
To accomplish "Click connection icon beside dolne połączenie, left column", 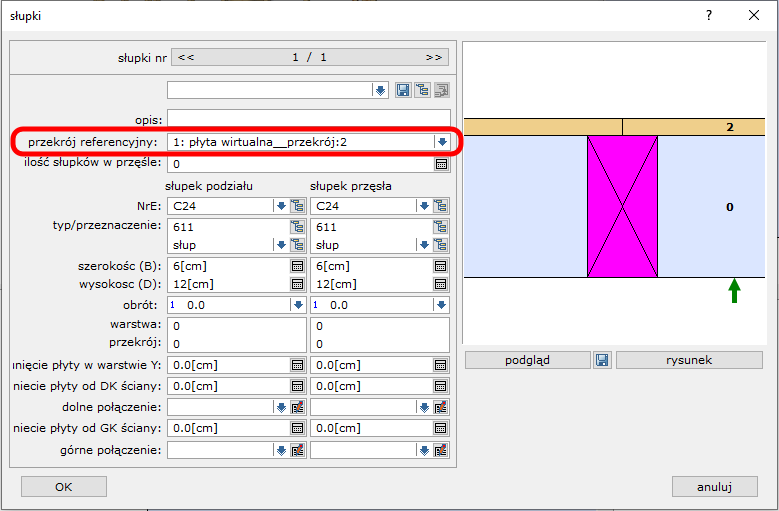I will click(x=297, y=407).
